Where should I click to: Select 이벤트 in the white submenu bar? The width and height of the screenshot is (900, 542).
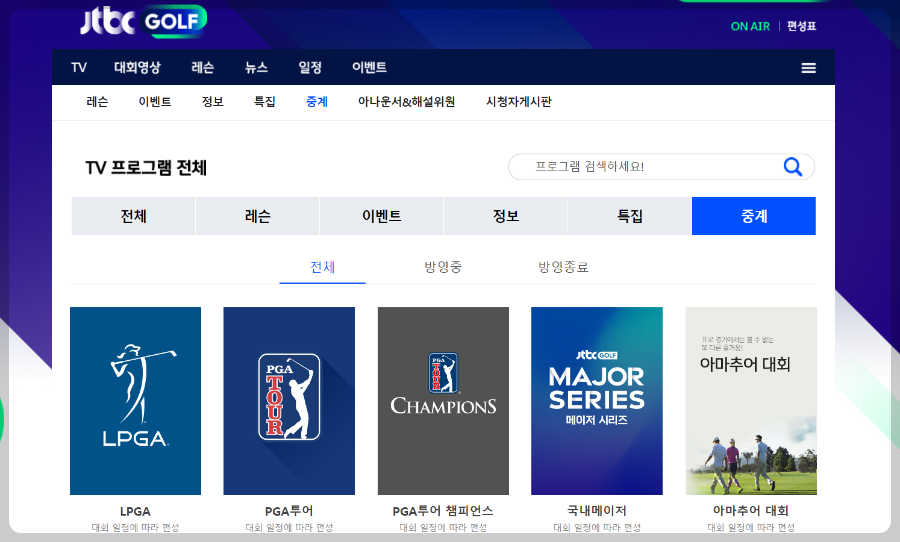pyautogui.click(x=154, y=102)
